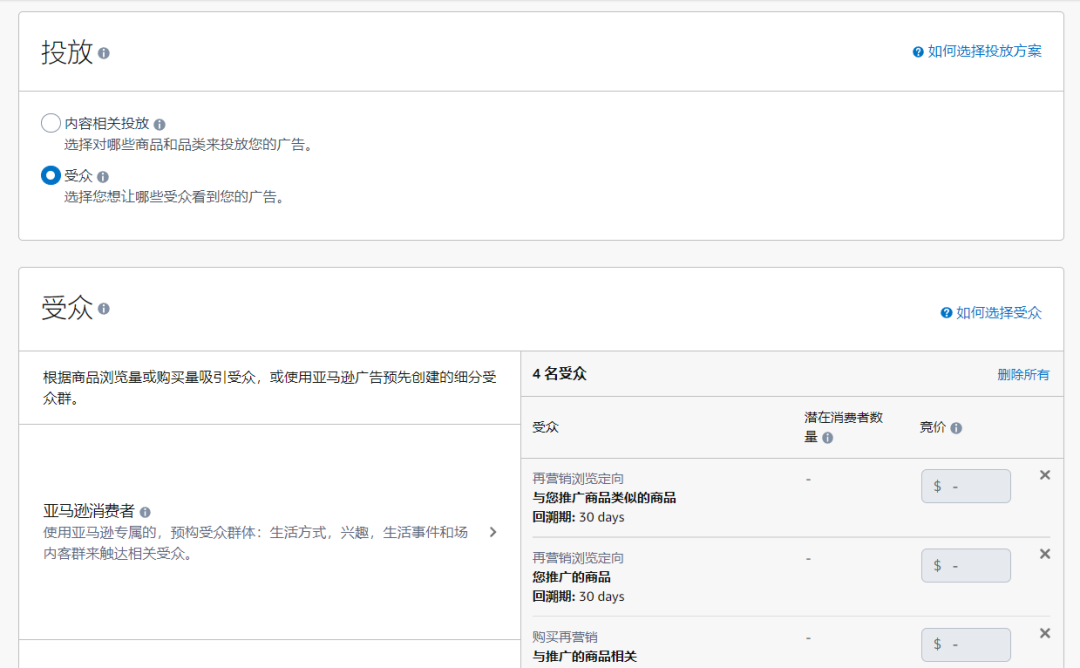Click the question mark icon by 如何选择受众

click(x=946, y=313)
